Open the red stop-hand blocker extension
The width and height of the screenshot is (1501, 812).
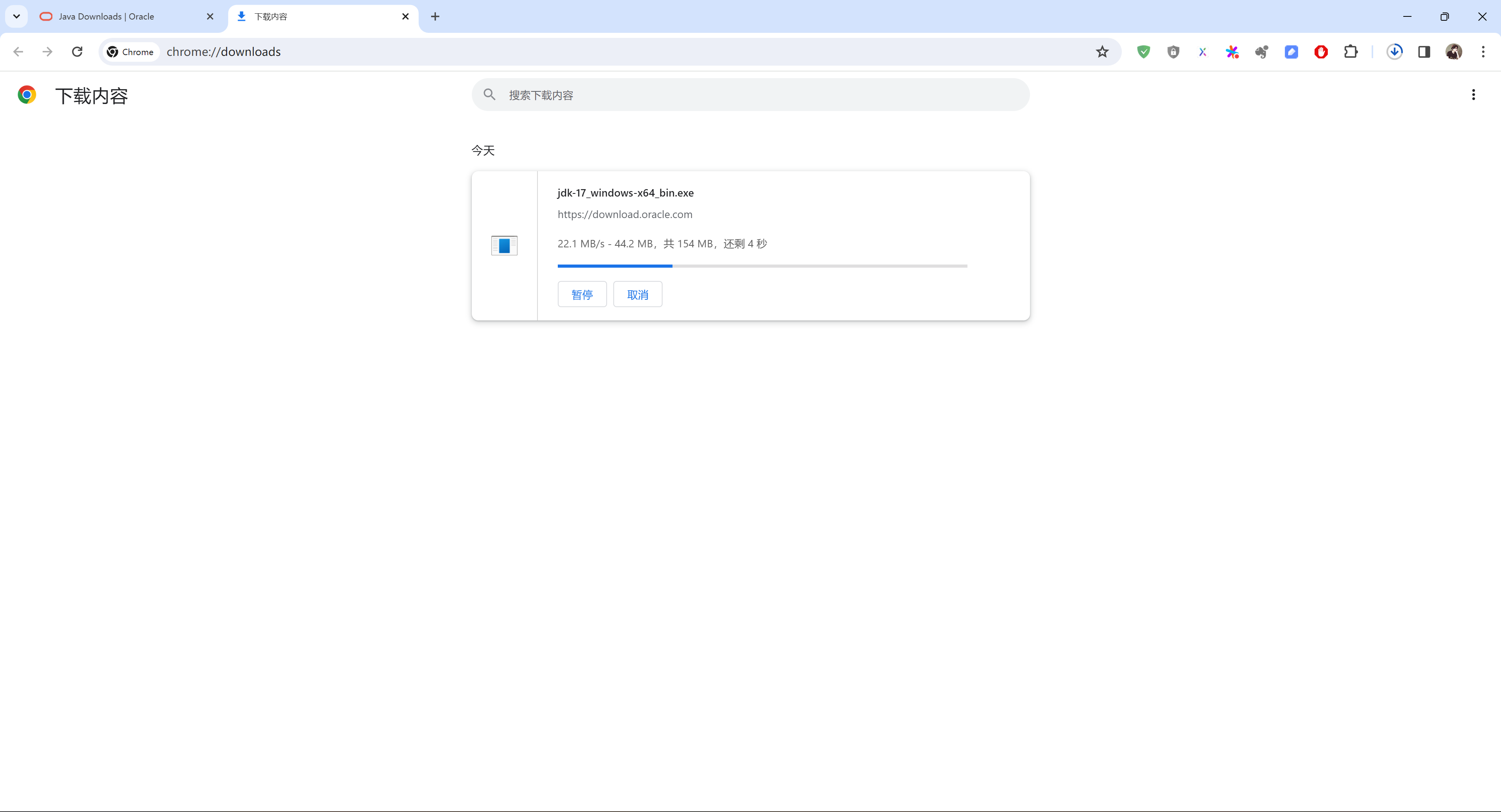coord(1321,52)
